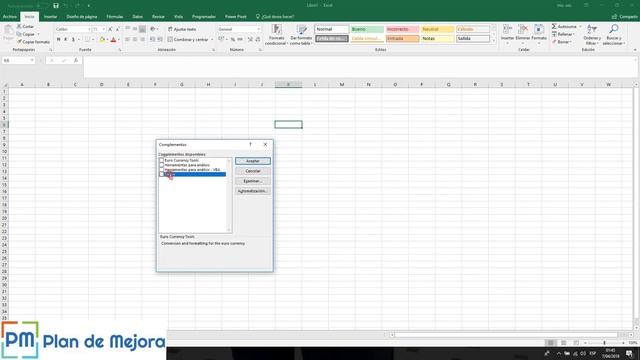Check Herramientas para análisis add-in
640x360 pixels.
161,165
